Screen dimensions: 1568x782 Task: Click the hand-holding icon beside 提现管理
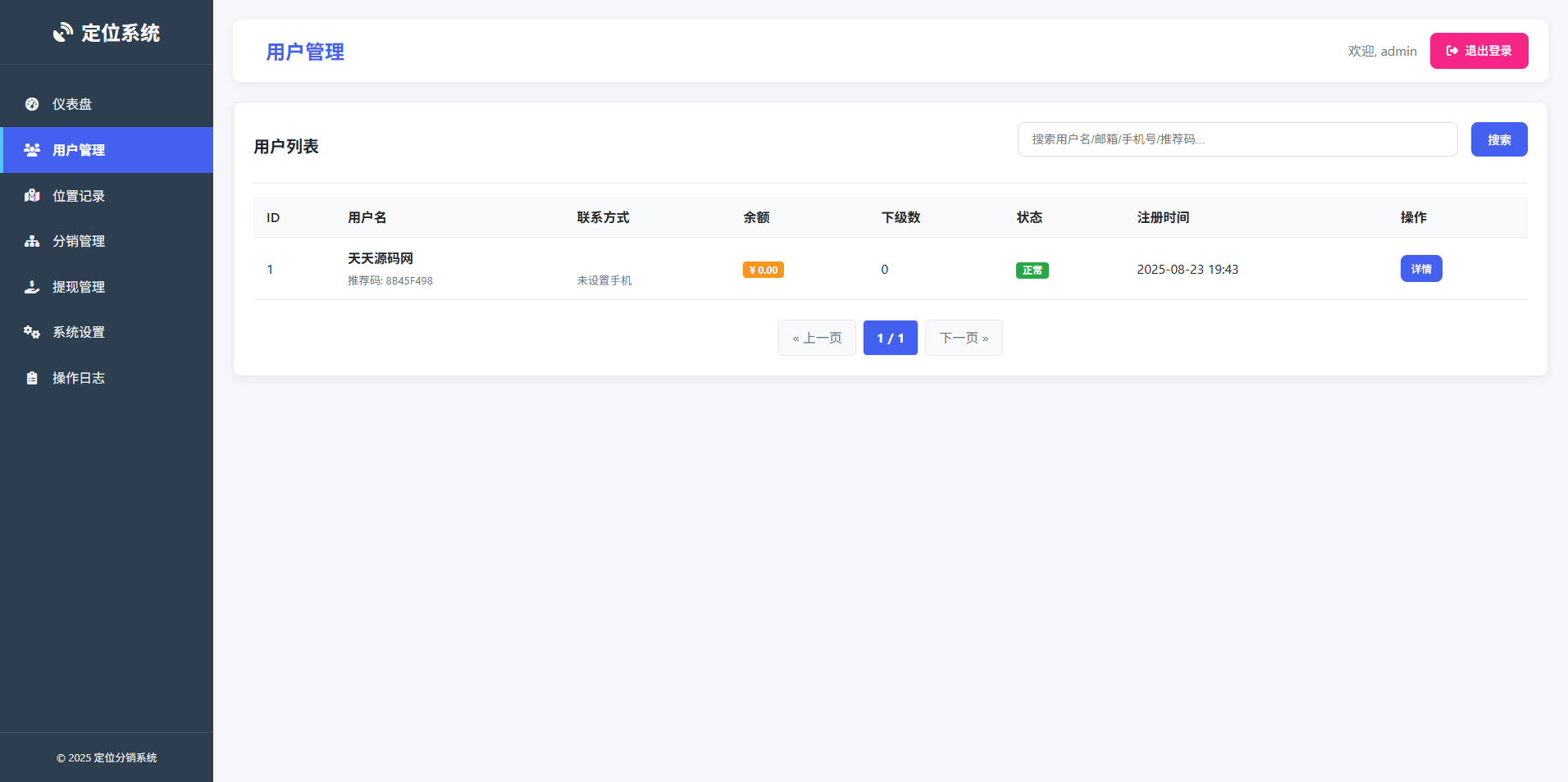[x=32, y=287]
